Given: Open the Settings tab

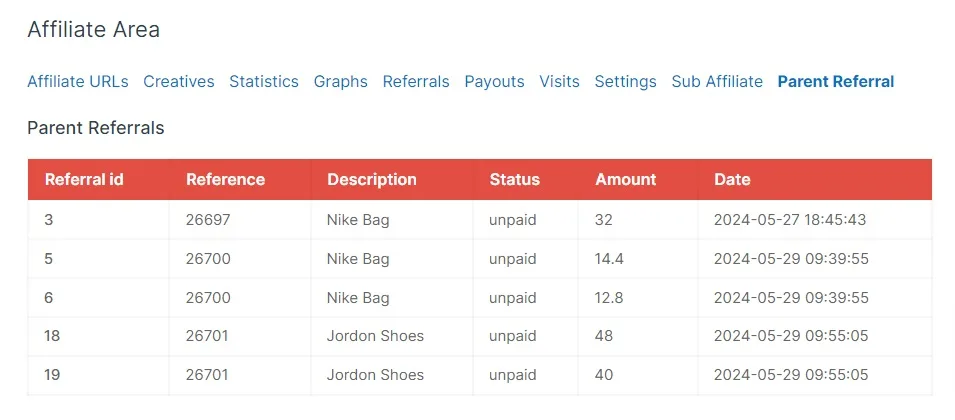Looking at the screenshot, I should pyautogui.click(x=625, y=82).
